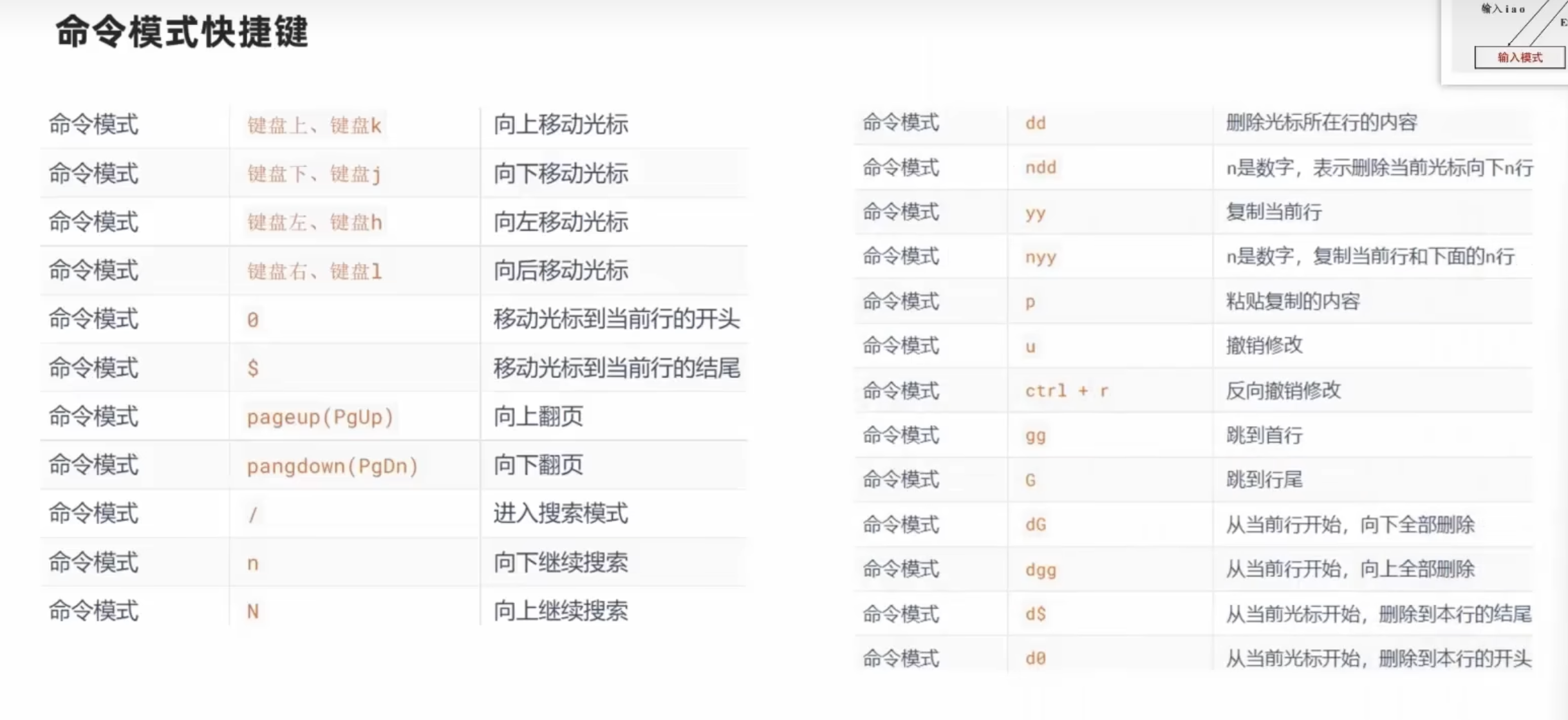Click the 向上继续搜索 description text
The height and width of the screenshot is (720, 1568).
[560, 611]
